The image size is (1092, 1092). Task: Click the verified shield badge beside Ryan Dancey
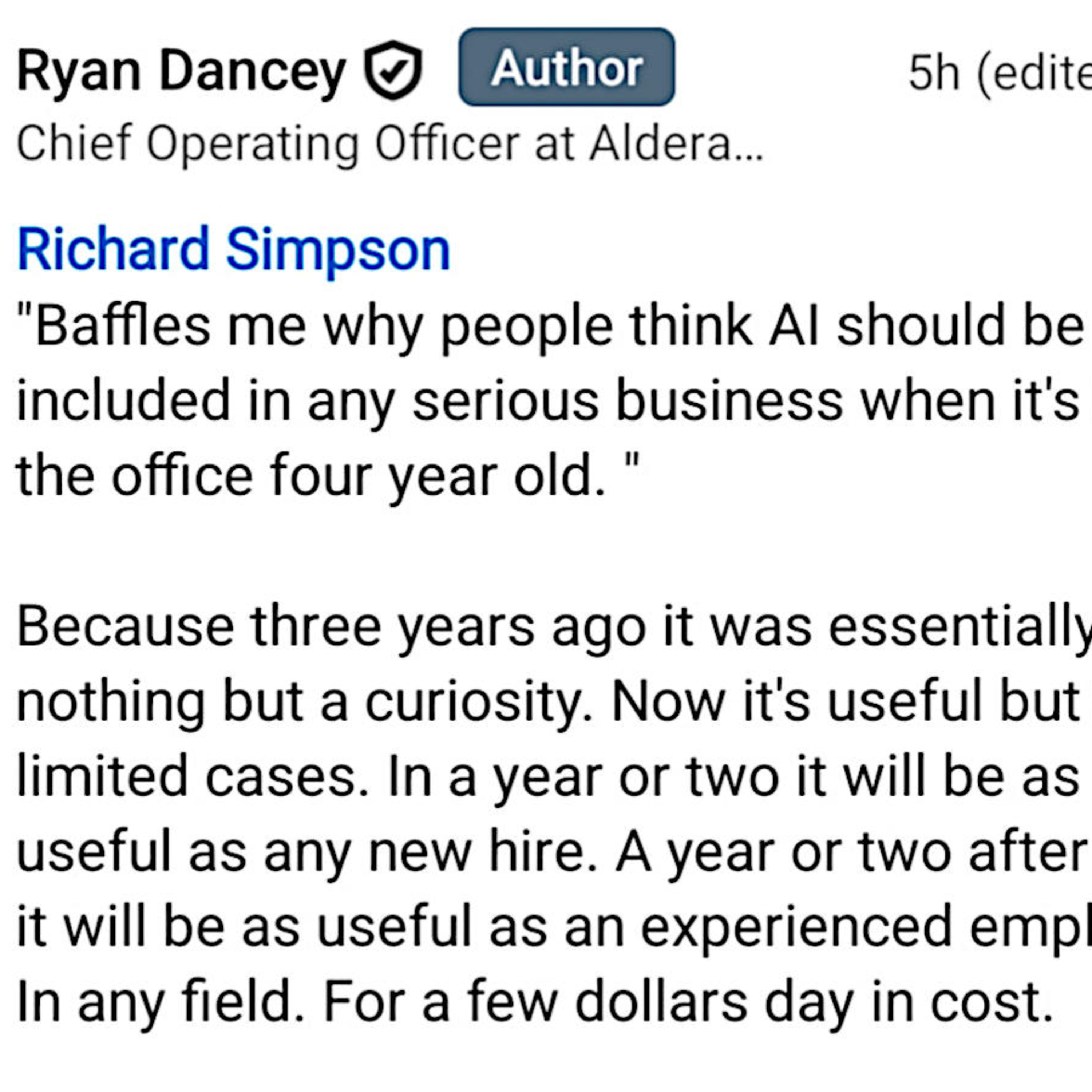(x=393, y=70)
